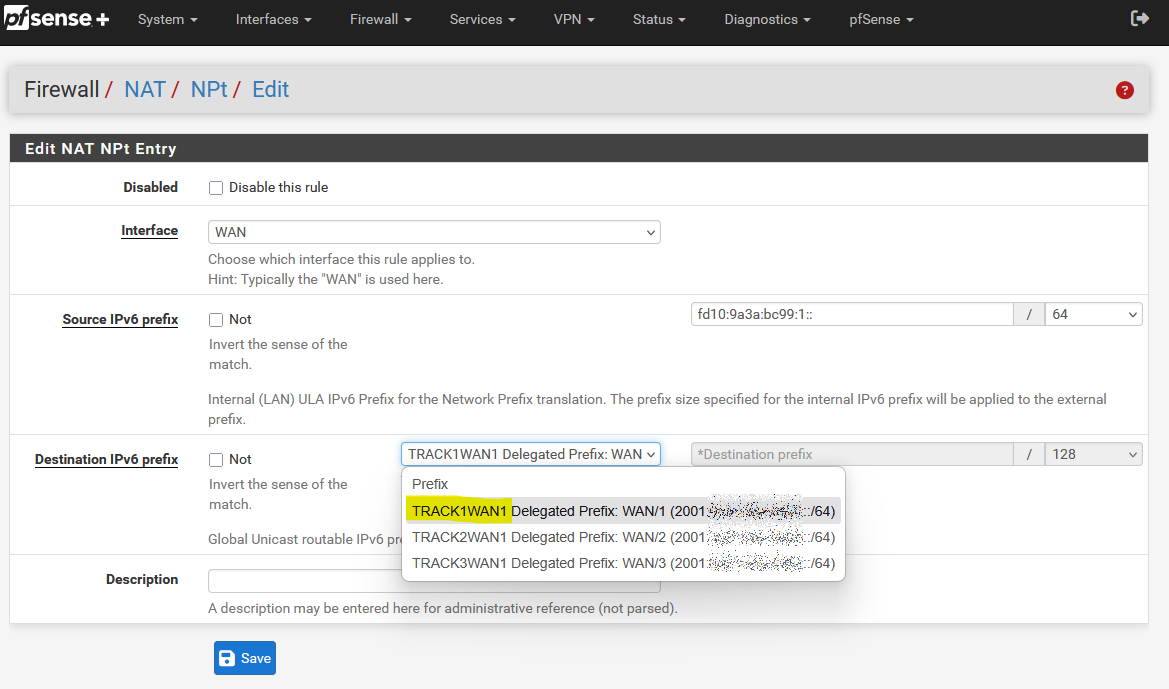Open the Diagnostics menu
The image size is (1169, 689).
[767, 20]
